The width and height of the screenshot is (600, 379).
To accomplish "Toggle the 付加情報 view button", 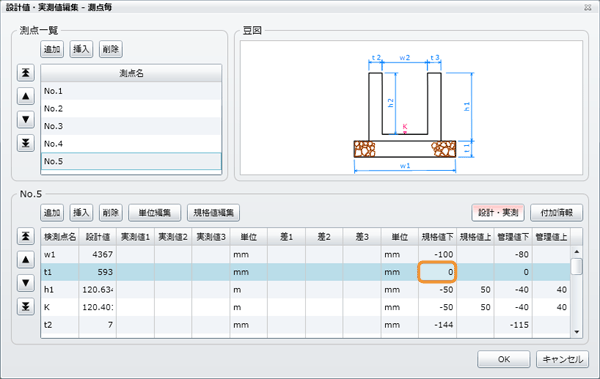I will 556,212.
